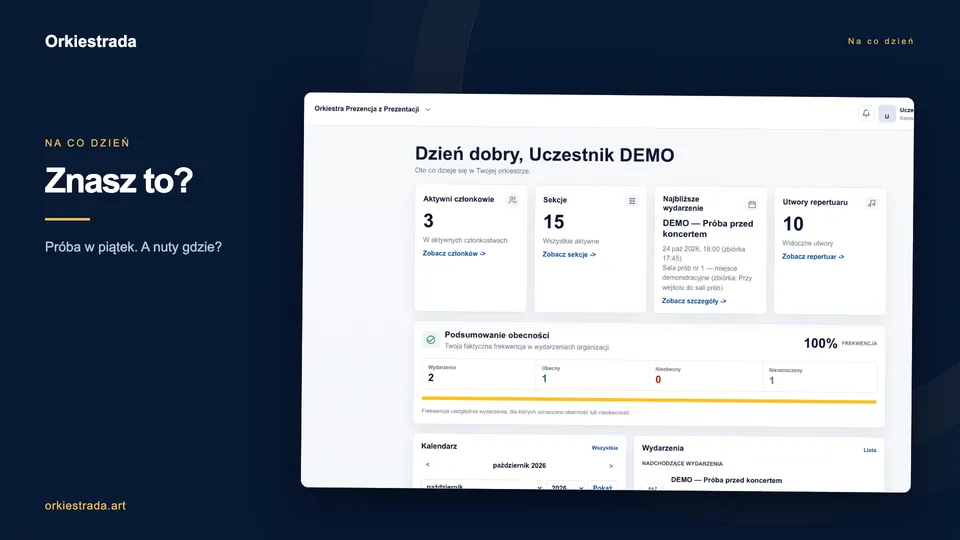Open the październik month dropdown

click(x=483, y=487)
